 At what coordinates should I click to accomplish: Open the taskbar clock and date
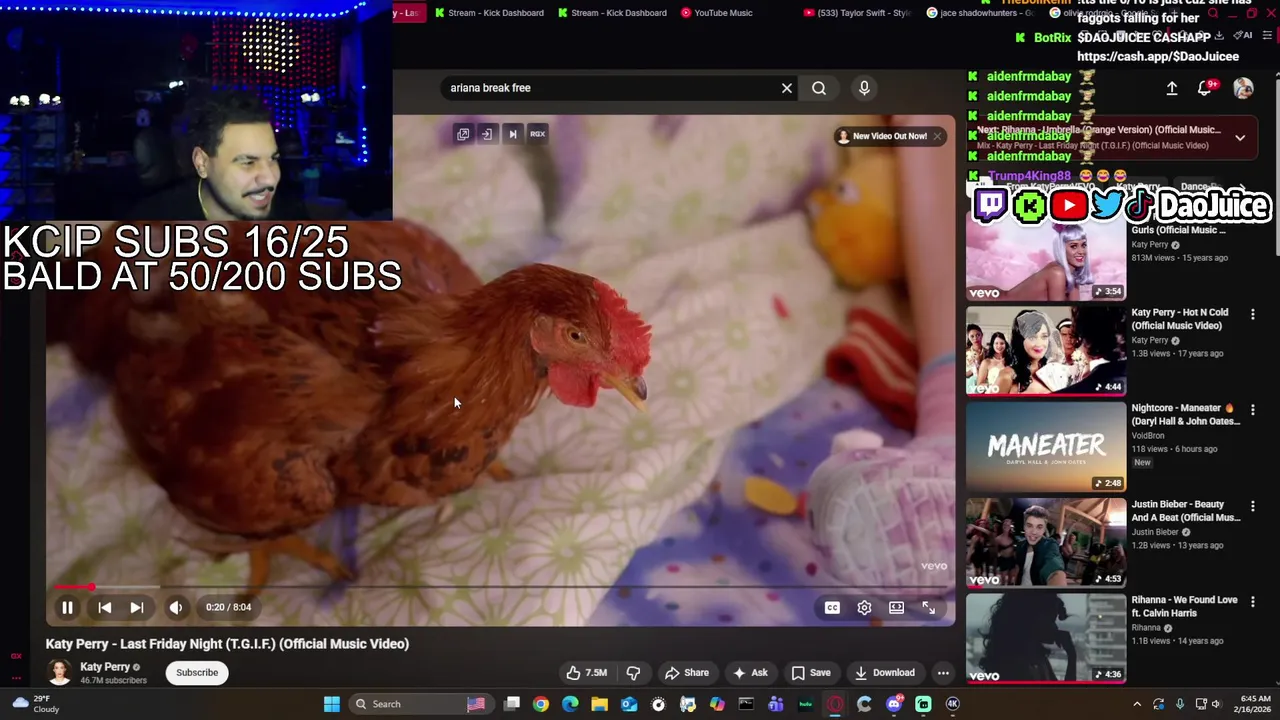(1254, 704)
